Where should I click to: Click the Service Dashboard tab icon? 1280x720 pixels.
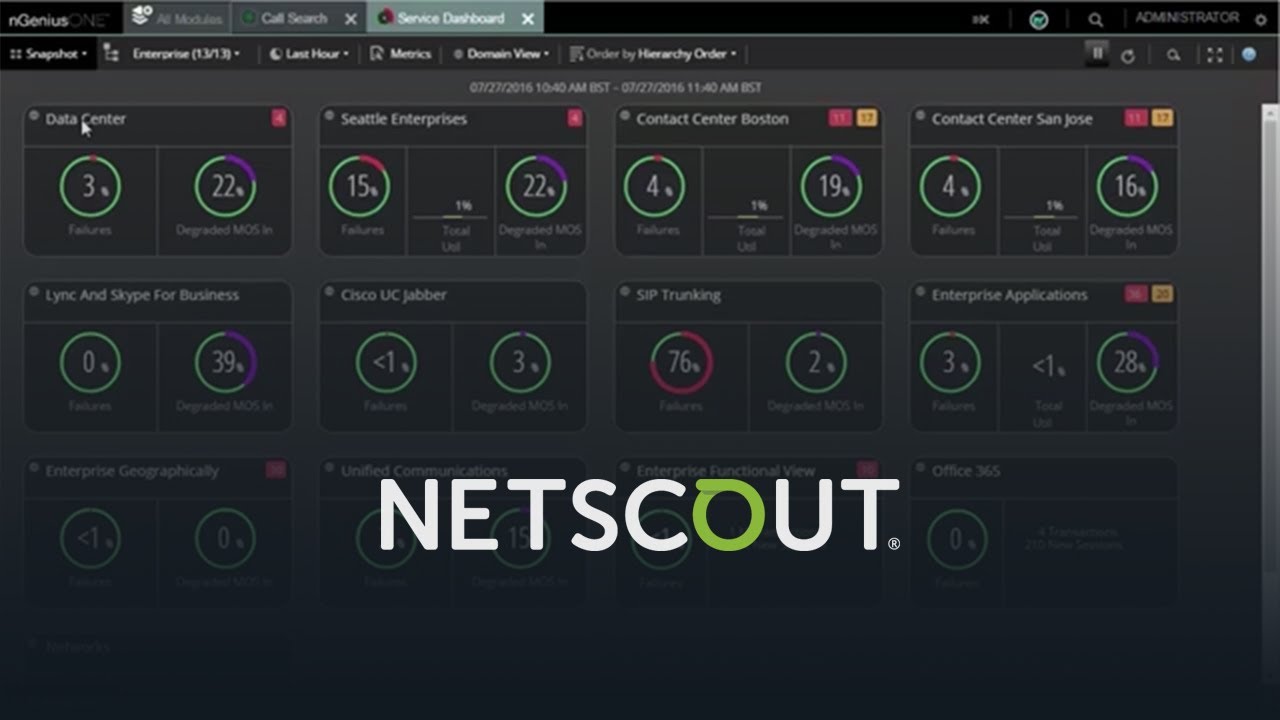(384, 18)
